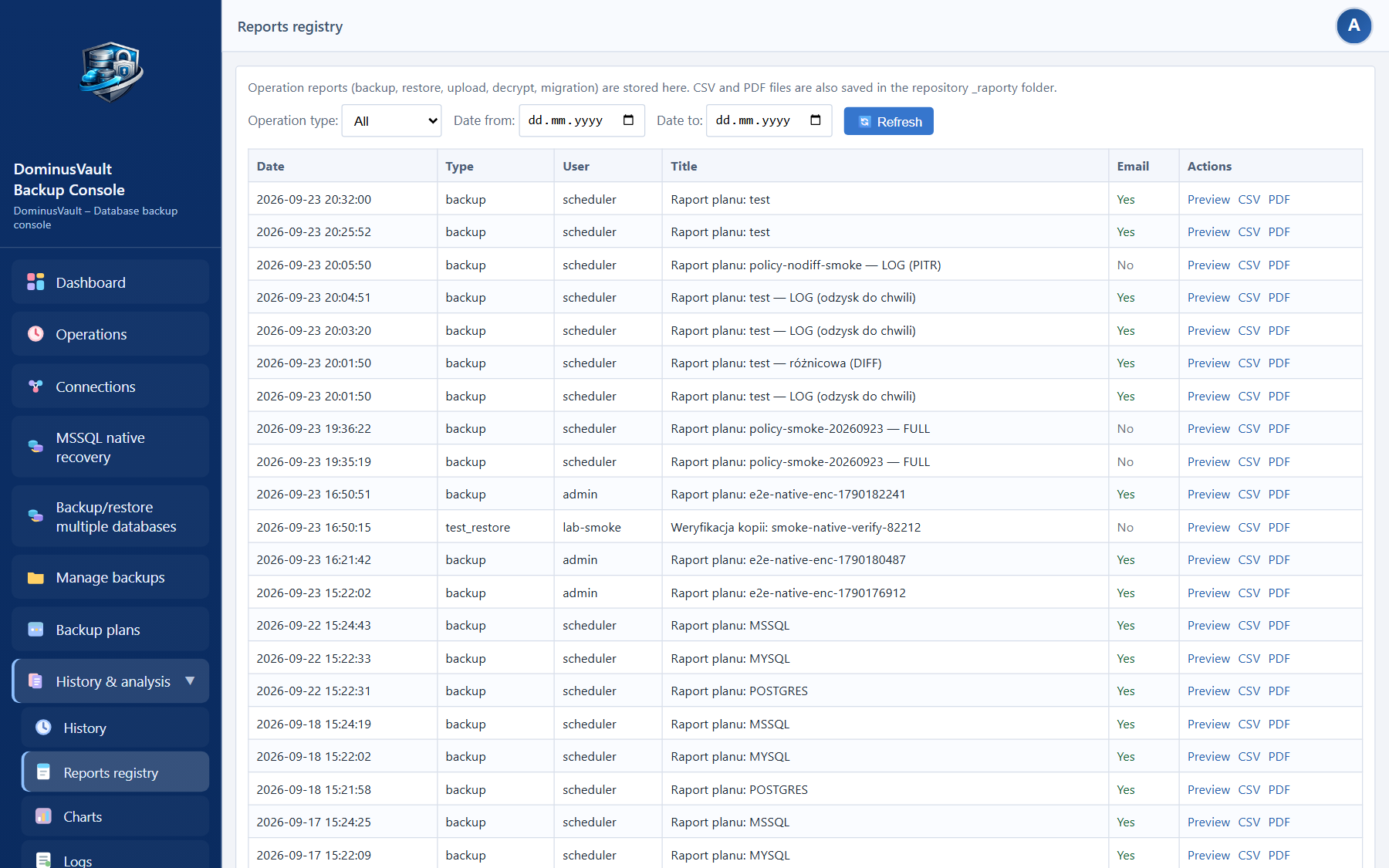Click the Date from input field

[x=582, y=120]
